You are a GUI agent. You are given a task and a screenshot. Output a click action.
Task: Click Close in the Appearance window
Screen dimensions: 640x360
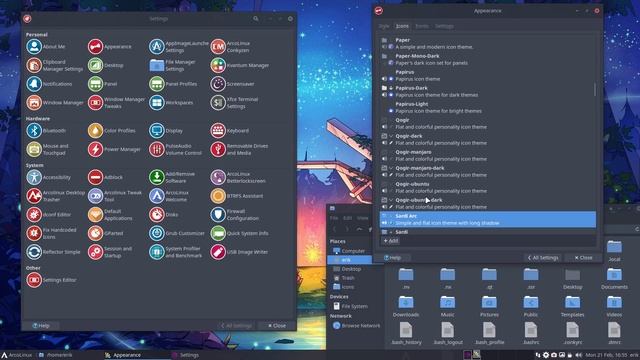(x=584, y=258)
